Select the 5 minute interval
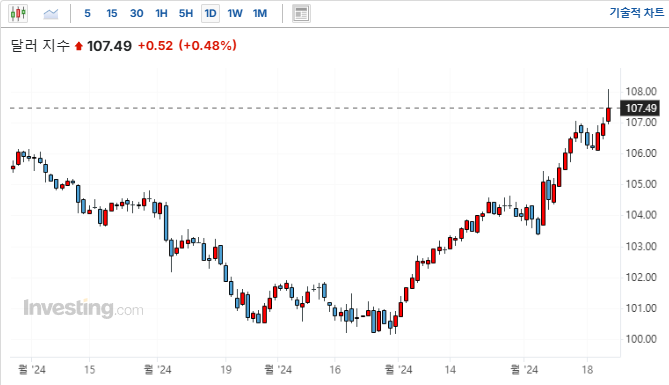This screenshot has height=385, width=669. coord(87,14)
